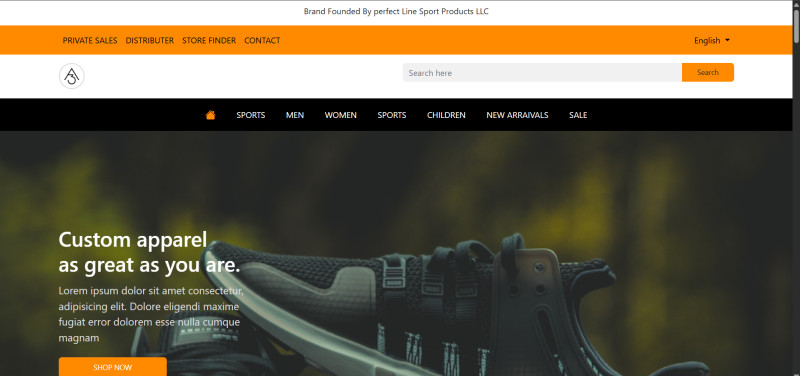Screen dimensions: 800x376
Task: Open STORE FINDER link
Action: coord(209,40)
